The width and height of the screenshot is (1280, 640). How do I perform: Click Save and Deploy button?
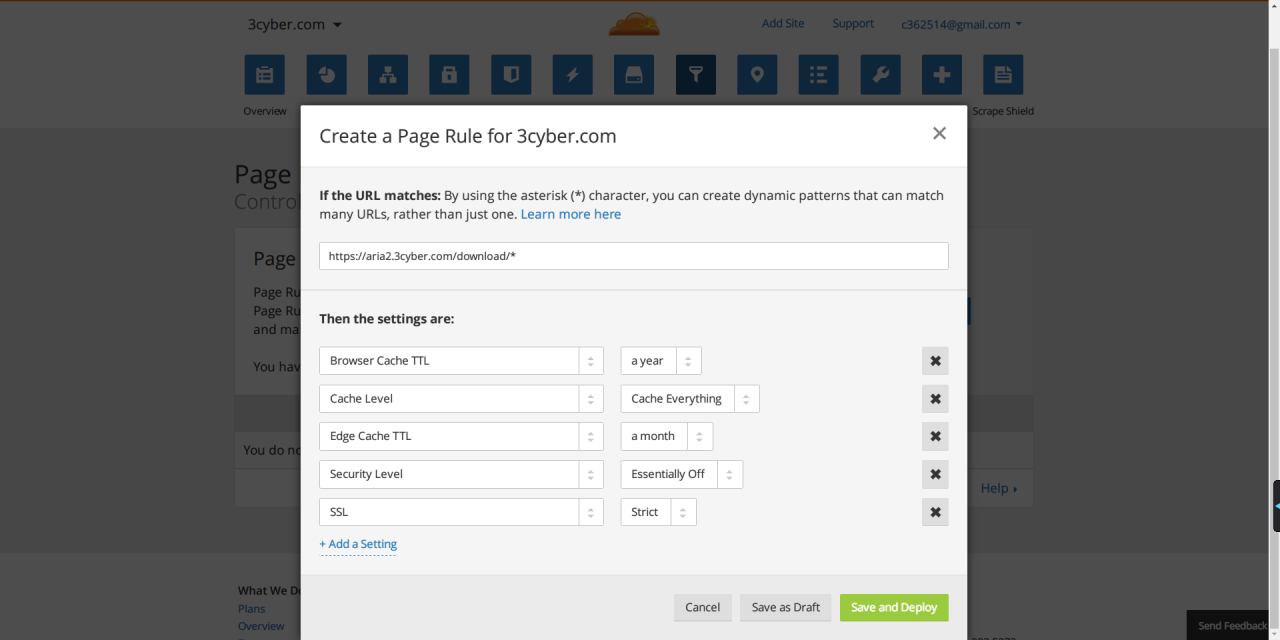click(894, 607)
